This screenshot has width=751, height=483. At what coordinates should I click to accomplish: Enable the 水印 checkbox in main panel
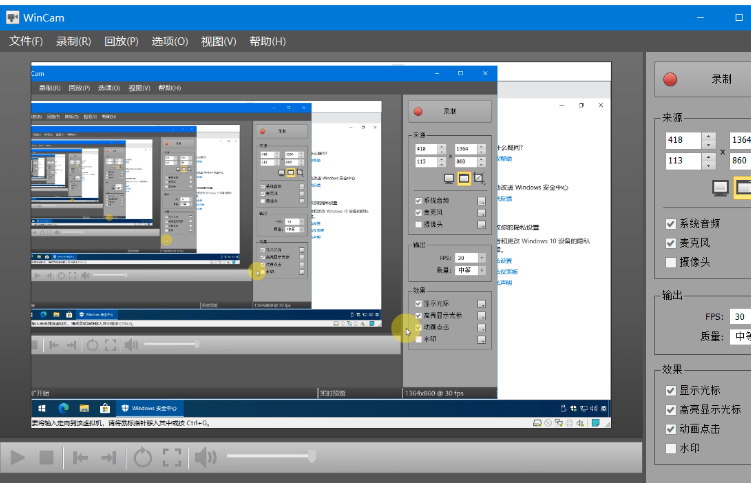pyautogui.click(x=671, y=448)
